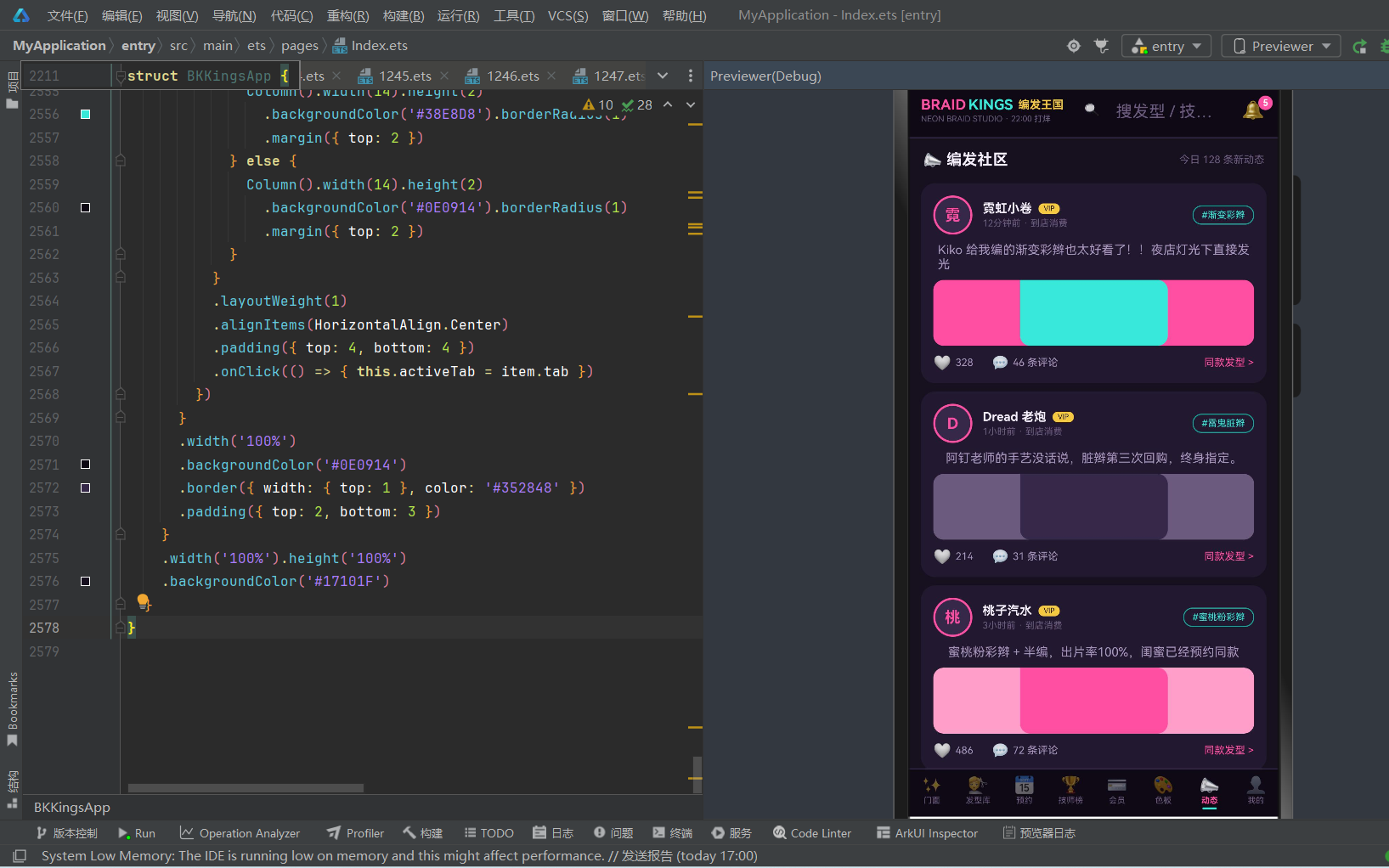The image size is (1389, 868).
Task: Click the avatar of 桃子汽水
Action: (952, 617)
